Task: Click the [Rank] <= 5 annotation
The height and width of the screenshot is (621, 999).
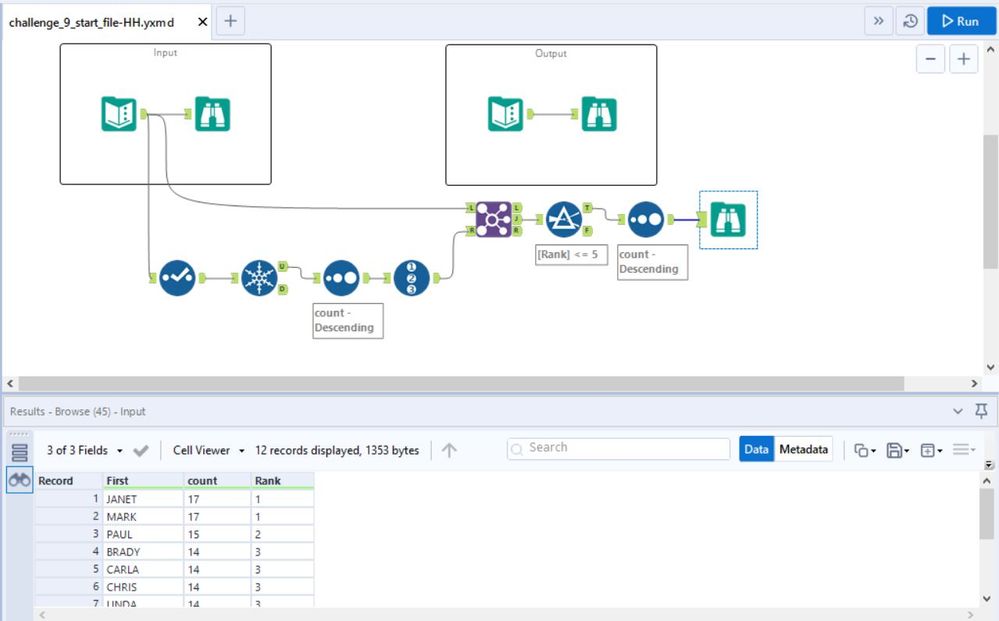Action: (571, 254)
